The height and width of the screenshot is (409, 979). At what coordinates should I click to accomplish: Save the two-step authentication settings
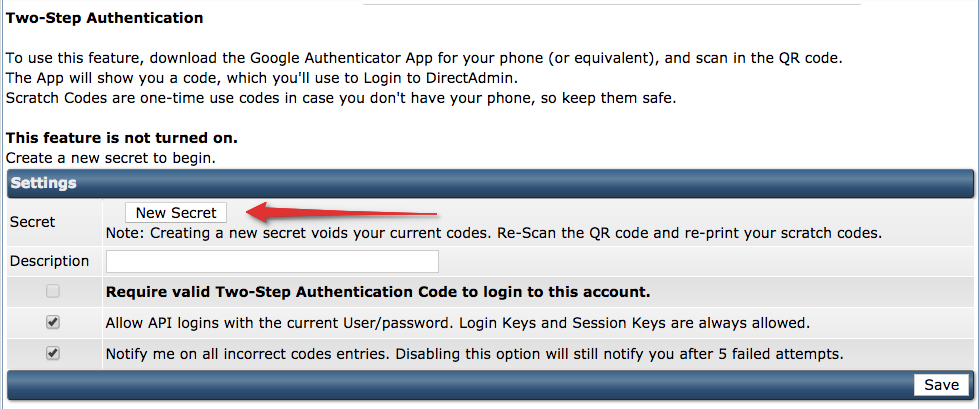[941, 385]
